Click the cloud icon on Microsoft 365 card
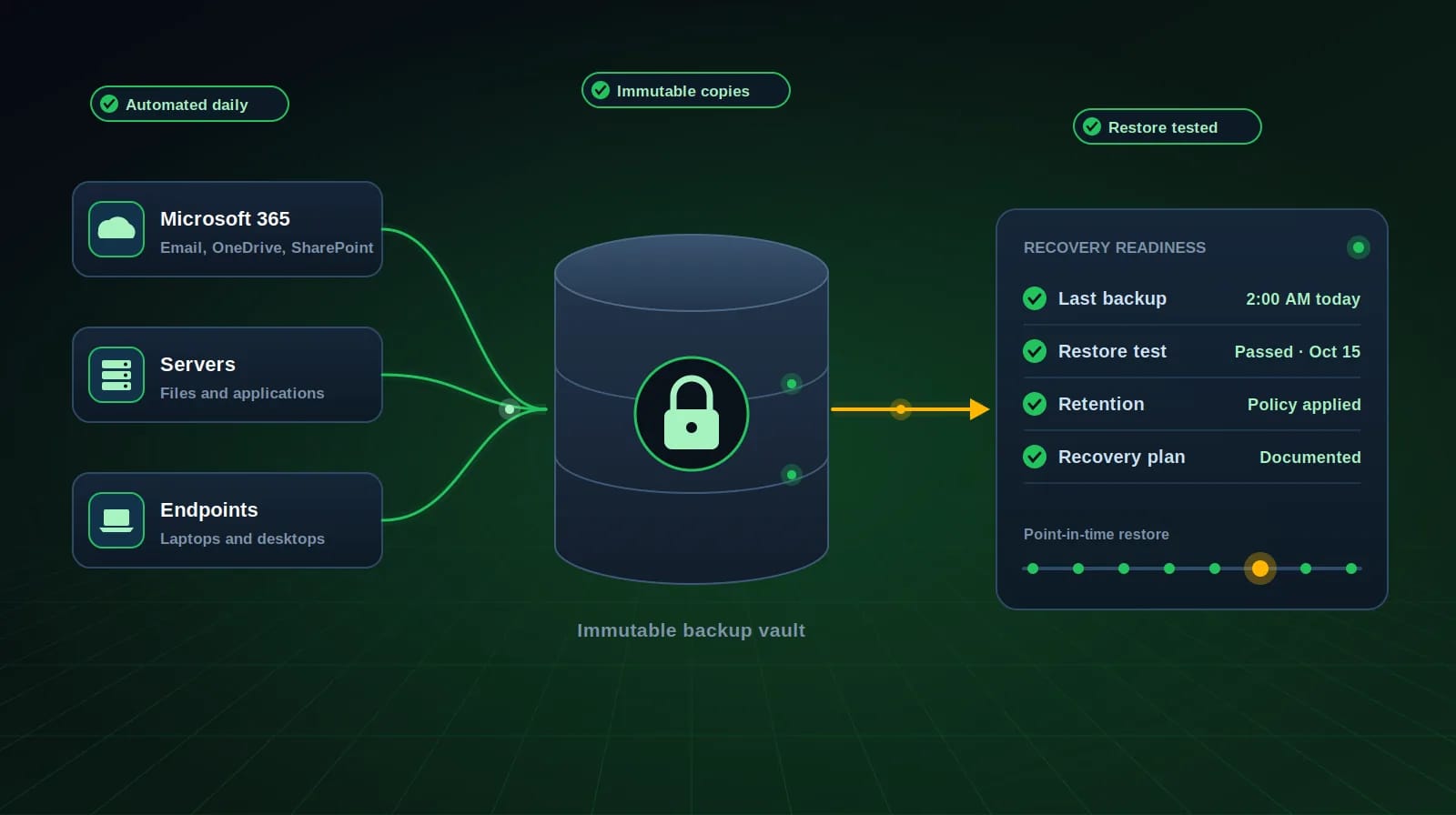Viewport: 1456px width, 815px height. point(116,229)
